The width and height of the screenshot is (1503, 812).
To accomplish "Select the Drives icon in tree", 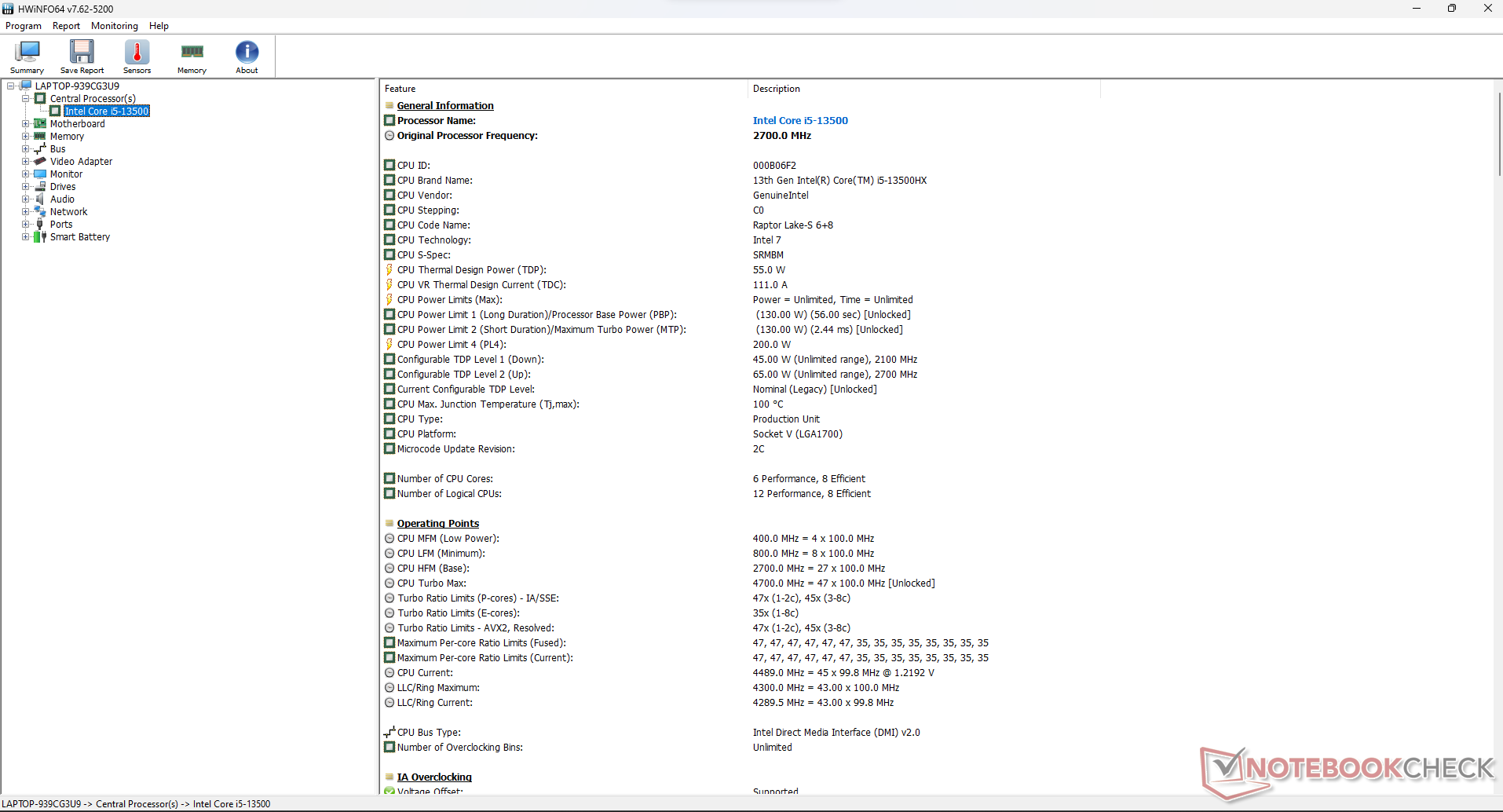I will [x=40, y=187].
